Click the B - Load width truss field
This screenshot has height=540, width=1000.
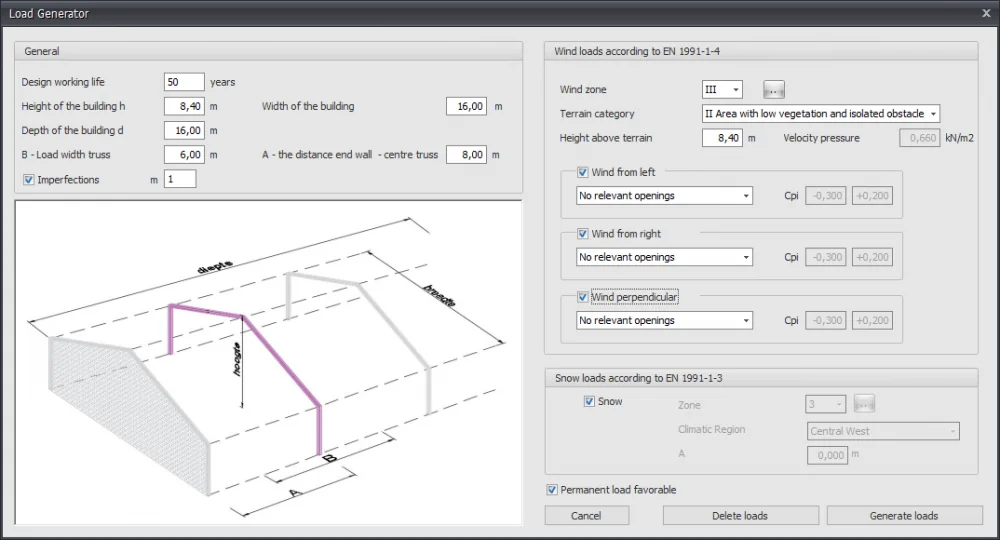coord(184,155)
